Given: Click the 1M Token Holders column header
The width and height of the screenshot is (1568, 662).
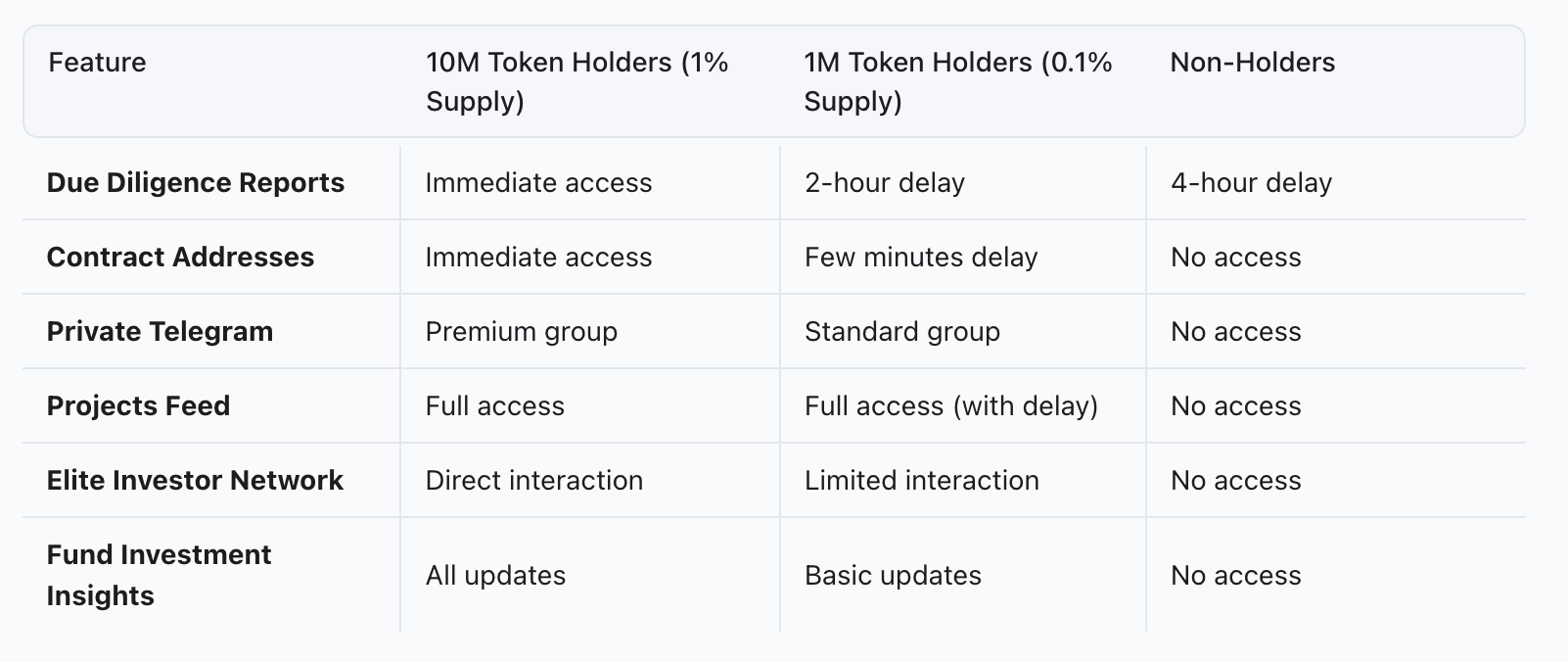Looking at the screenshot, I should (957, 81).
